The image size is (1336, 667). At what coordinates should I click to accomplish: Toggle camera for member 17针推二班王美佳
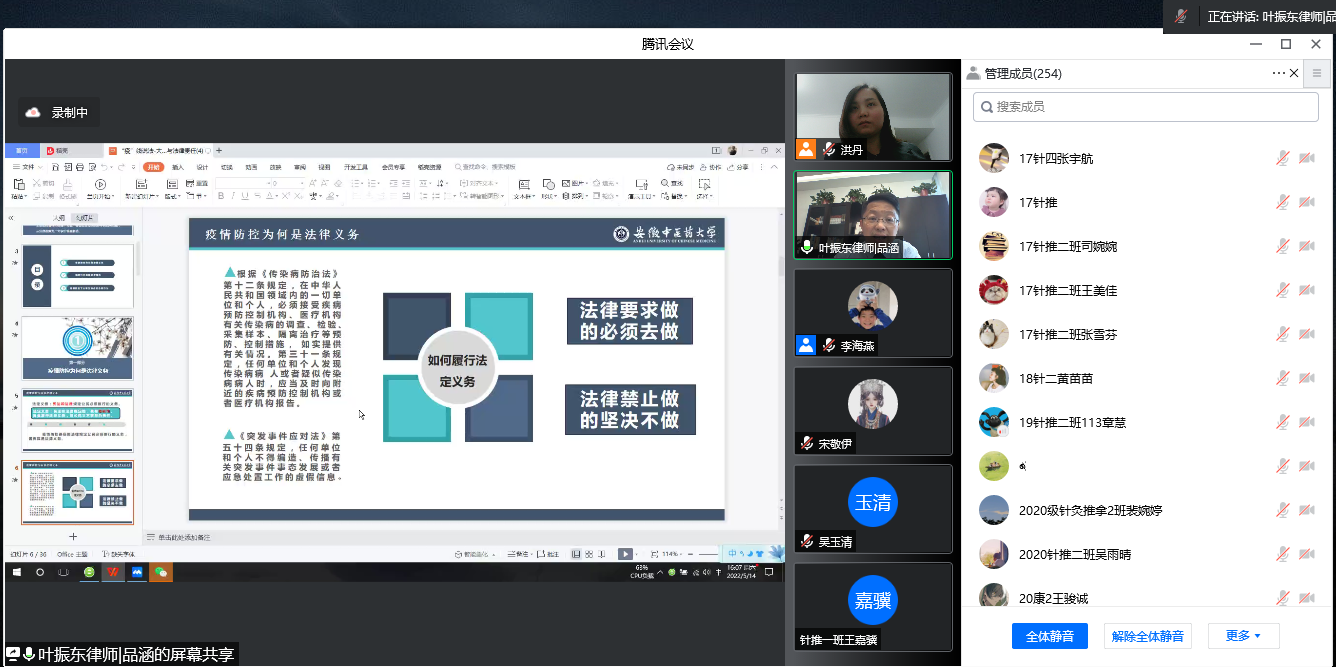[x=1306, y=290]
